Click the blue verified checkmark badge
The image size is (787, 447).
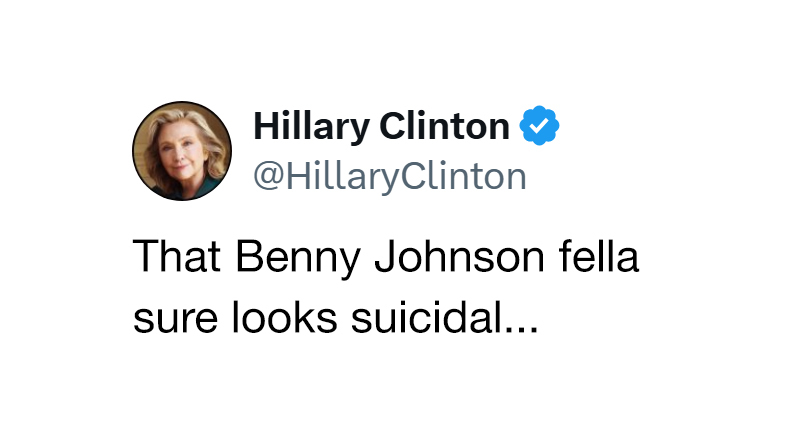click(540, 127)
